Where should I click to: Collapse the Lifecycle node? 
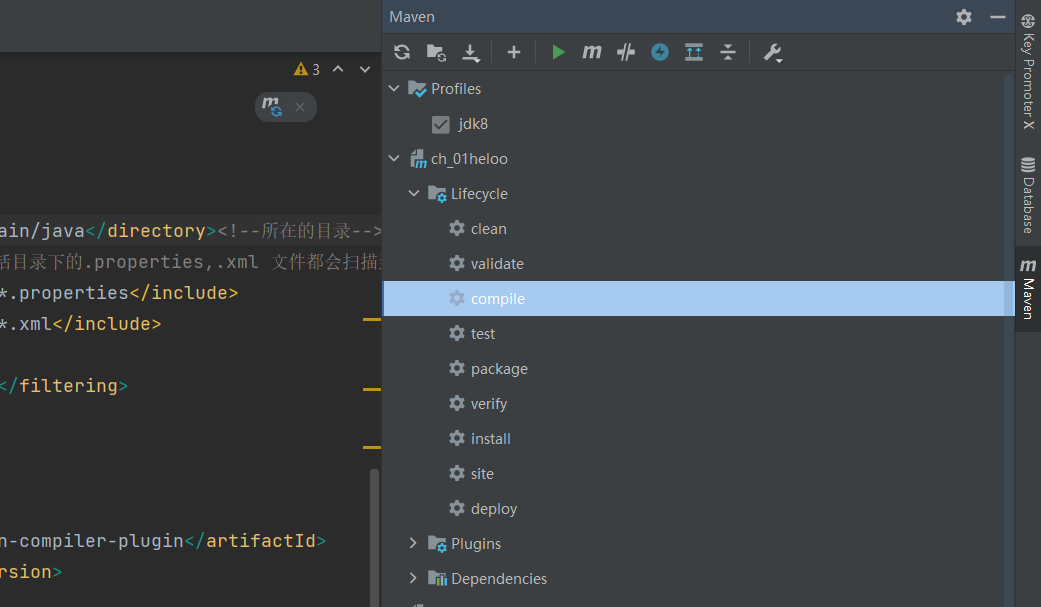pos(414,193)
